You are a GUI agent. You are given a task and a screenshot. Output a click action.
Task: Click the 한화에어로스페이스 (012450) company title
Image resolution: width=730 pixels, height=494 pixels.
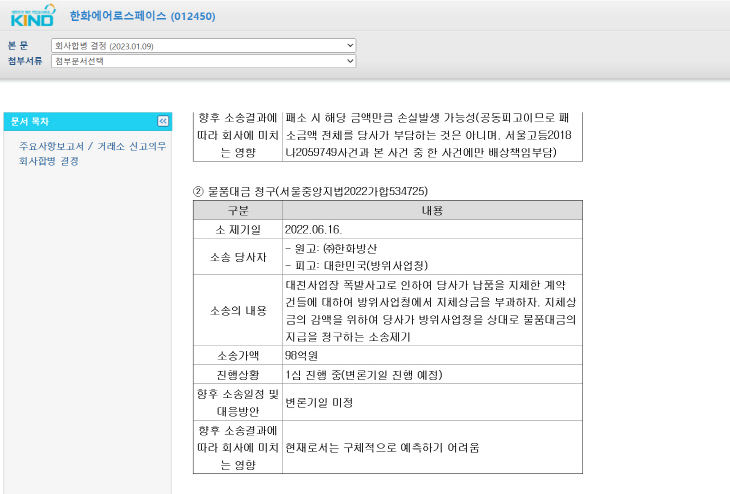coord(142,16)
